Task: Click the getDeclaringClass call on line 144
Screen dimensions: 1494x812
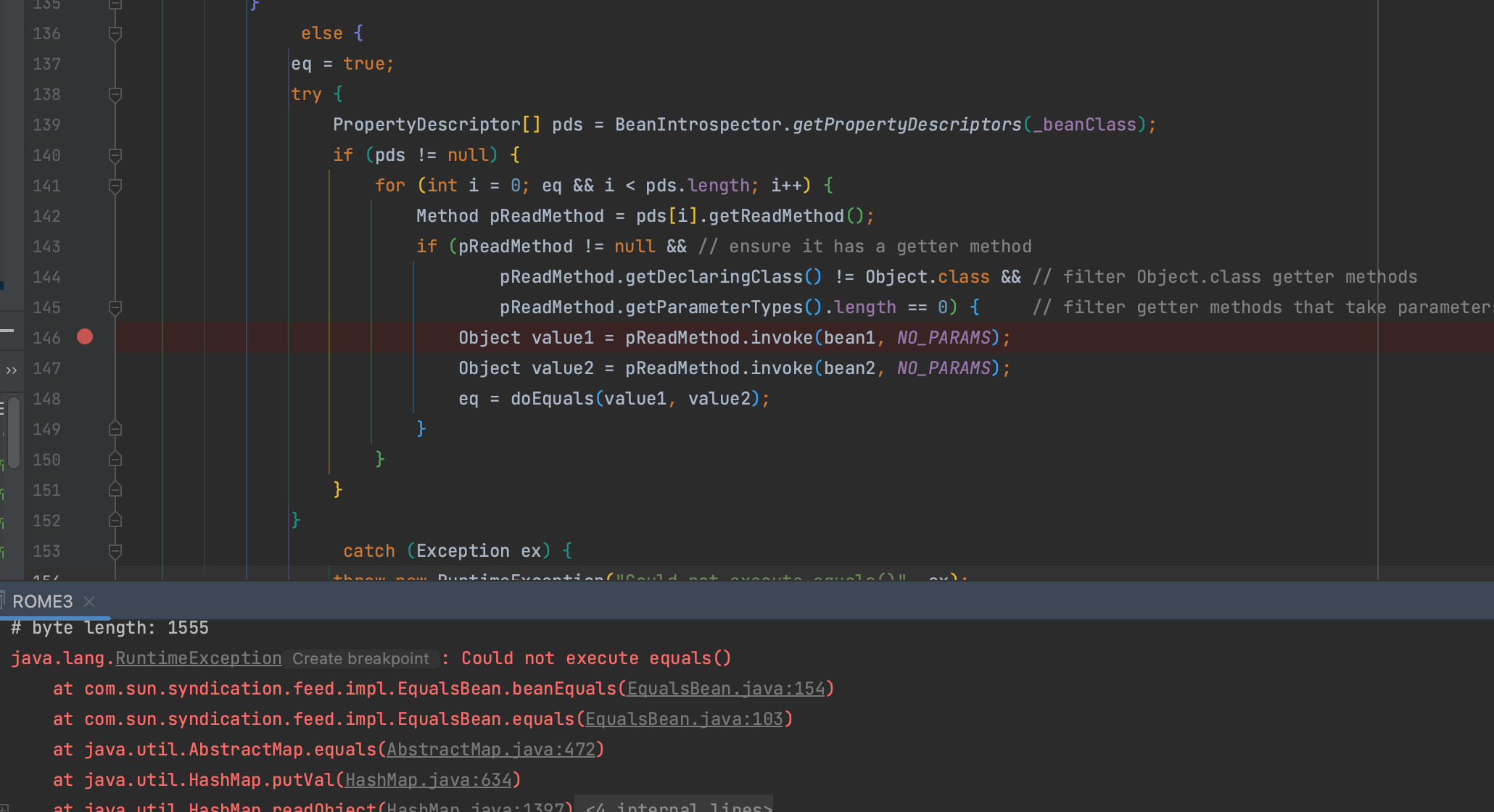Action: (x=714, y=277)
